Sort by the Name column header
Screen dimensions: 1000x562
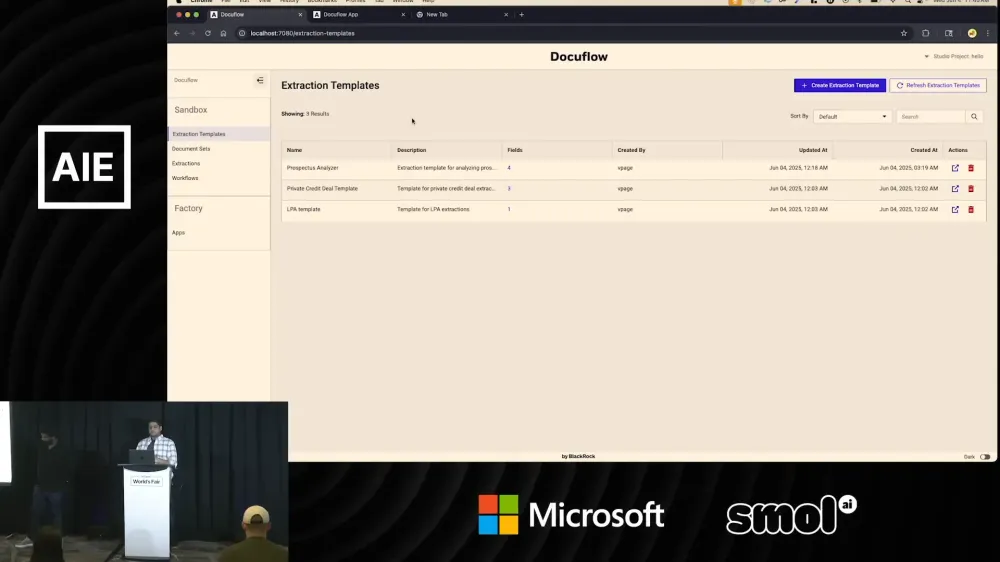click(x=294, y=150)
